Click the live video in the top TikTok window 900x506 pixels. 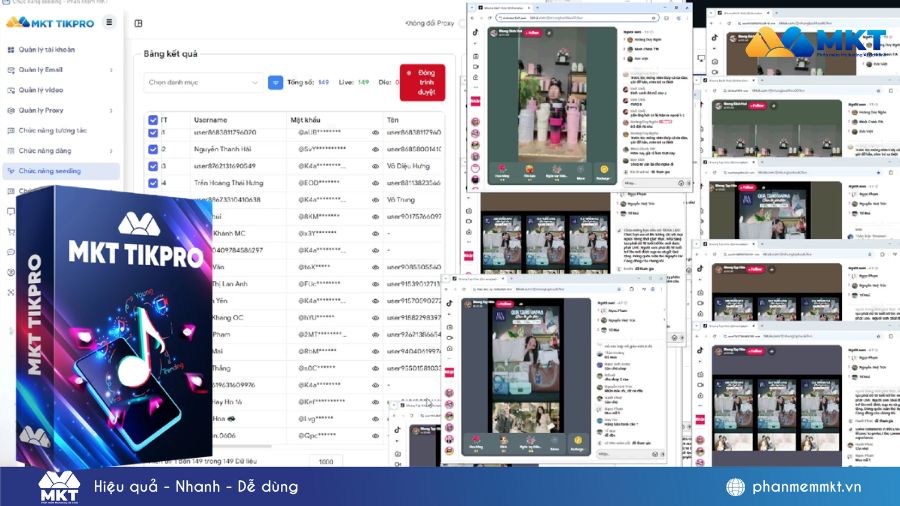tap(552, 95)
